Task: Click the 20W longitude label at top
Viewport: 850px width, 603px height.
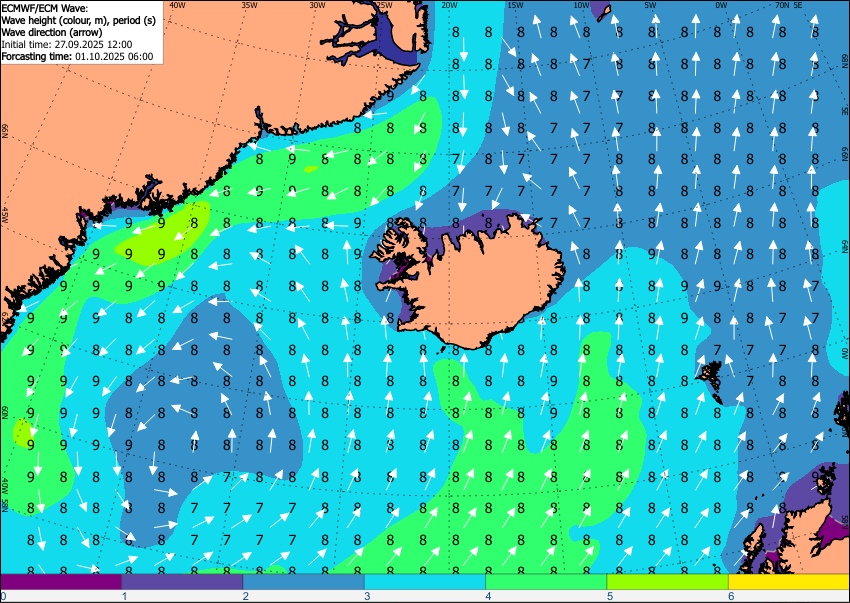Action: (448, 5)
